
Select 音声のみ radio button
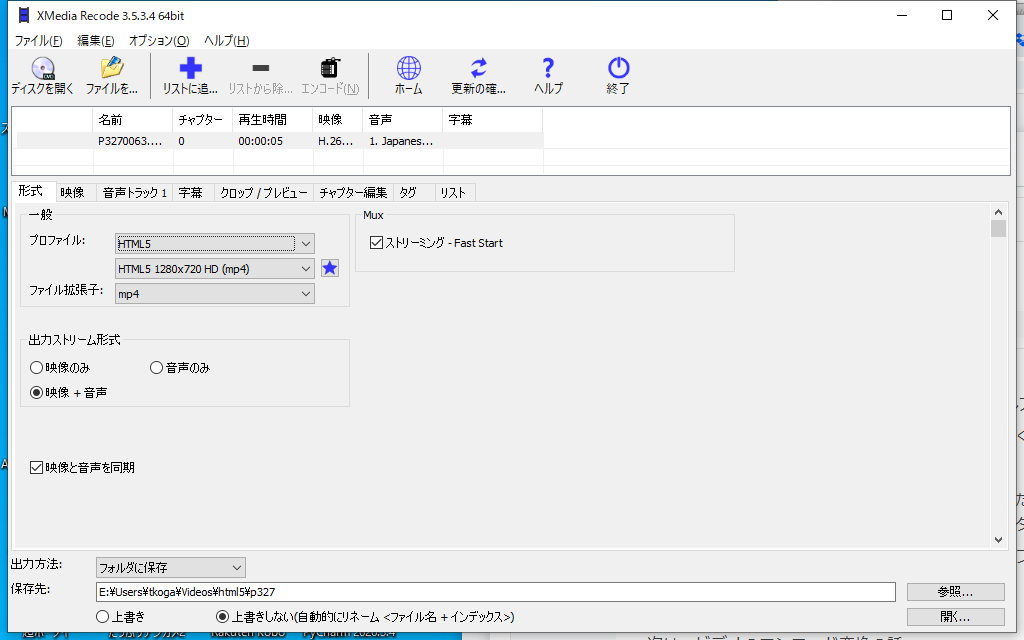coord(156,368)
